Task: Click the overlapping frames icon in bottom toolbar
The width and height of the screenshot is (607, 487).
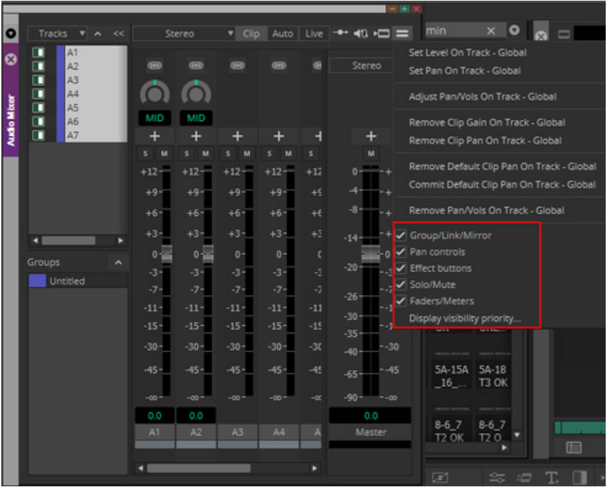Action: click(x=524, y=477)
